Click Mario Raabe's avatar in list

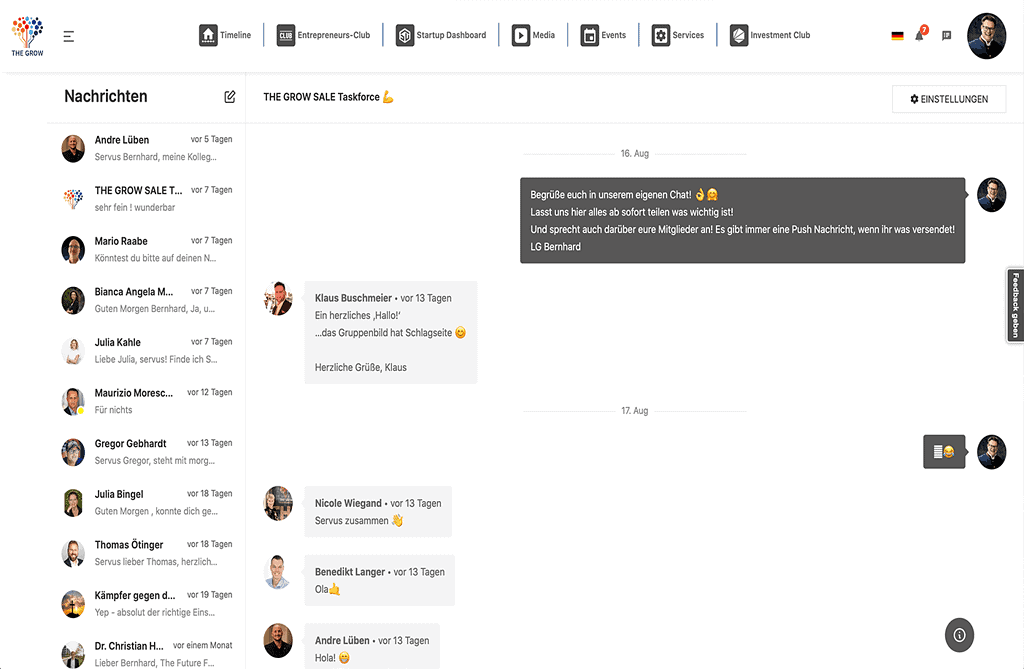(73, 250)
